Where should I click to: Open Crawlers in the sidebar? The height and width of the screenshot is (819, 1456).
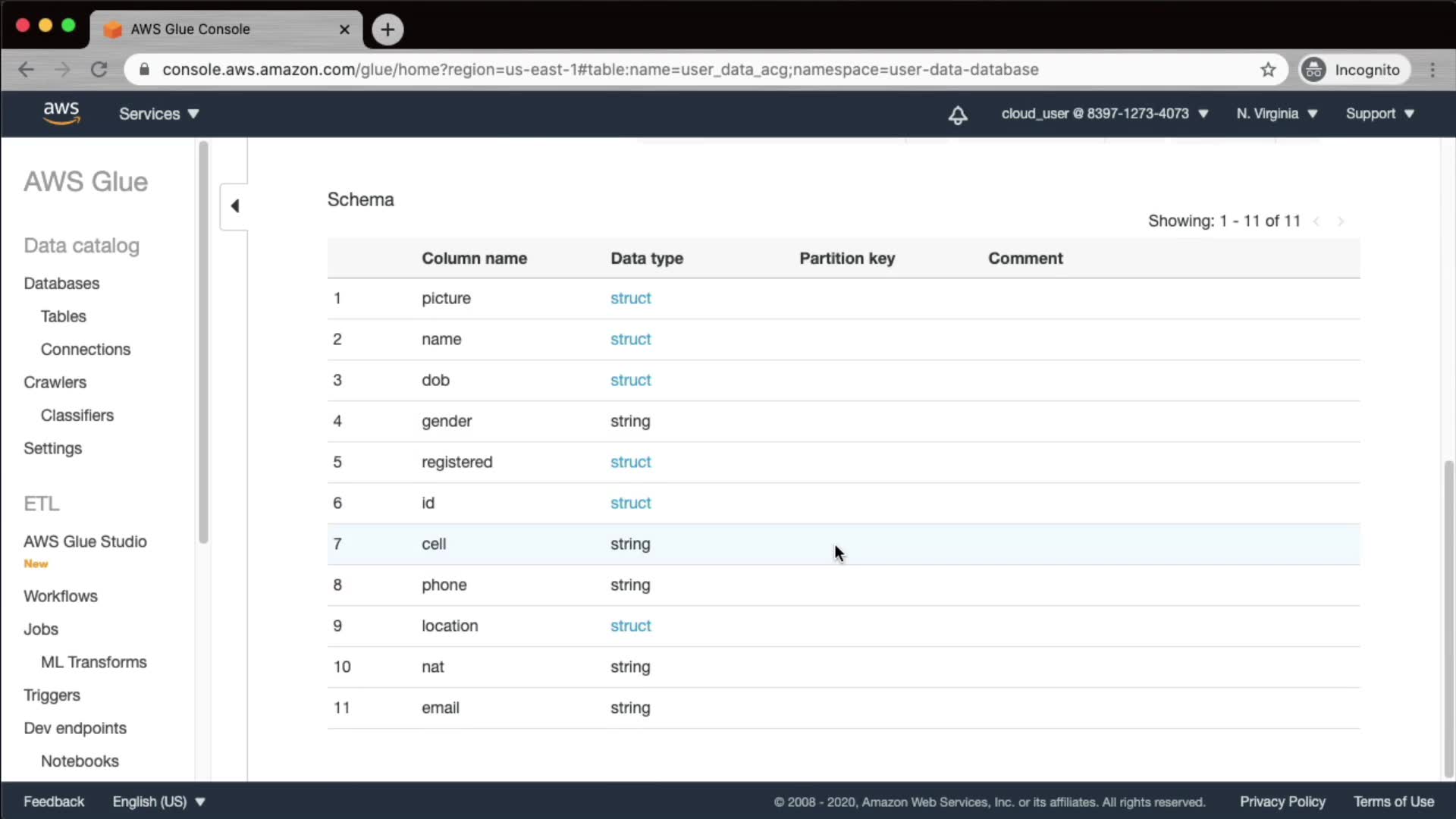(x=55, y=382)
